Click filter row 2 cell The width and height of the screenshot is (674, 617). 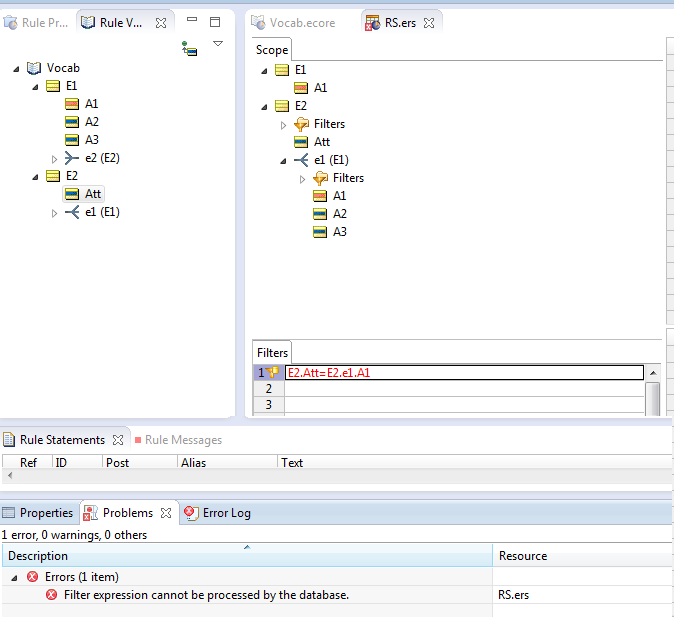(x=464, y=389)
